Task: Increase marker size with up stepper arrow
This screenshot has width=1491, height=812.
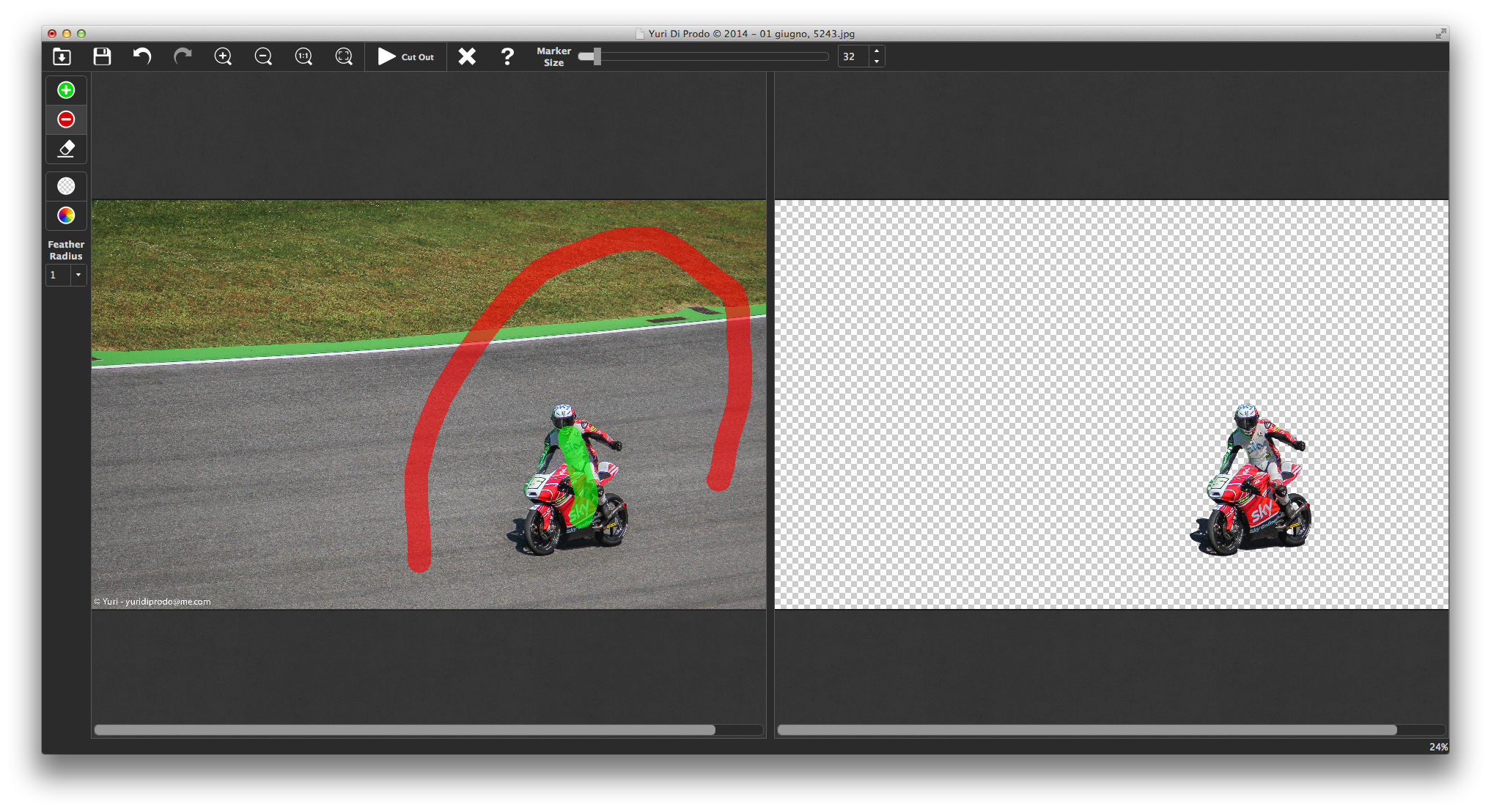Action: pyautogui.click(x=877, y=51)
